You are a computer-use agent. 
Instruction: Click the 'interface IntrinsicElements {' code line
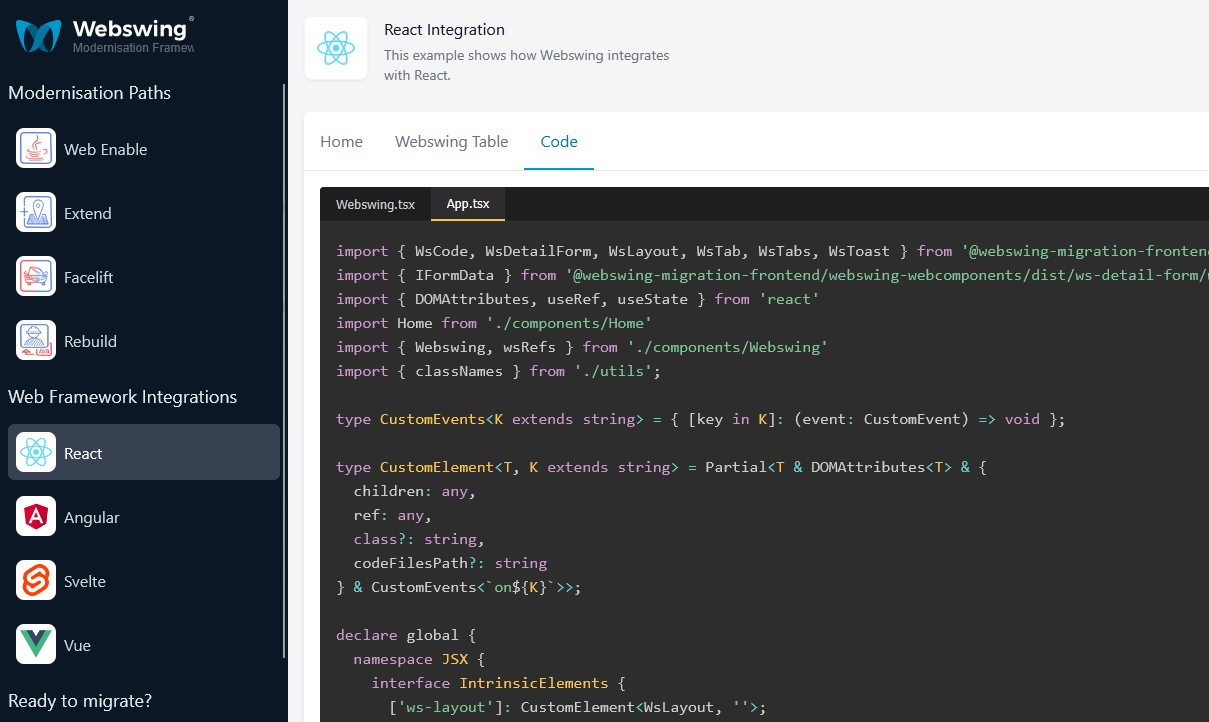tap(498, 683)
